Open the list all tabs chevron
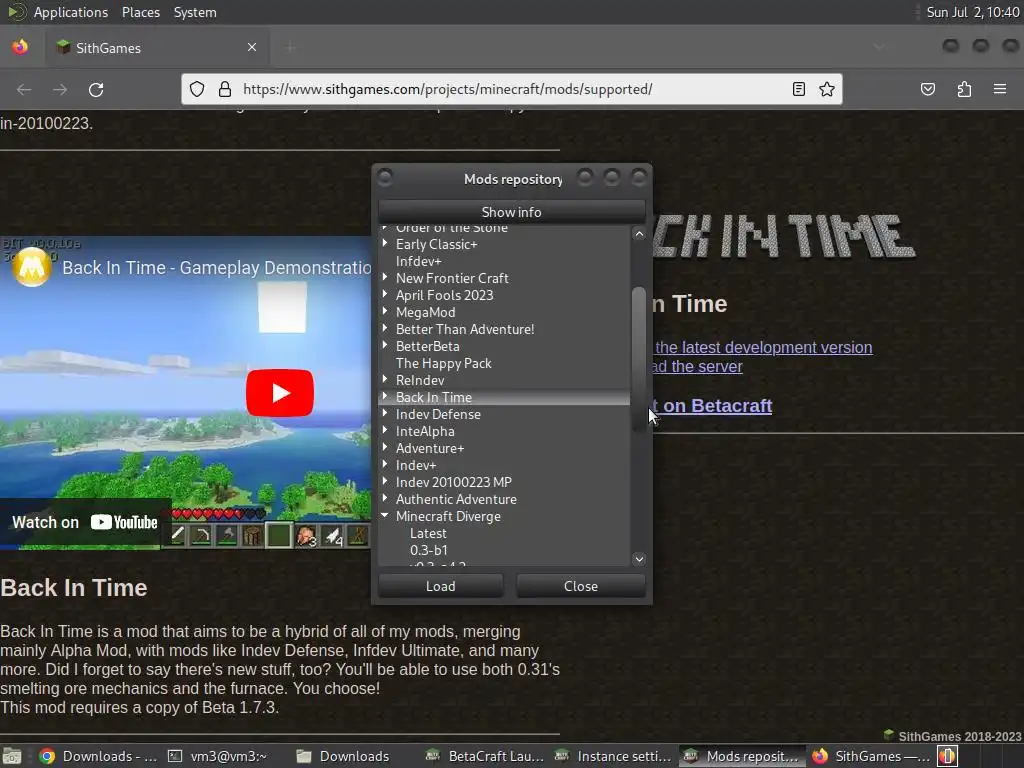 click(879, 47)
